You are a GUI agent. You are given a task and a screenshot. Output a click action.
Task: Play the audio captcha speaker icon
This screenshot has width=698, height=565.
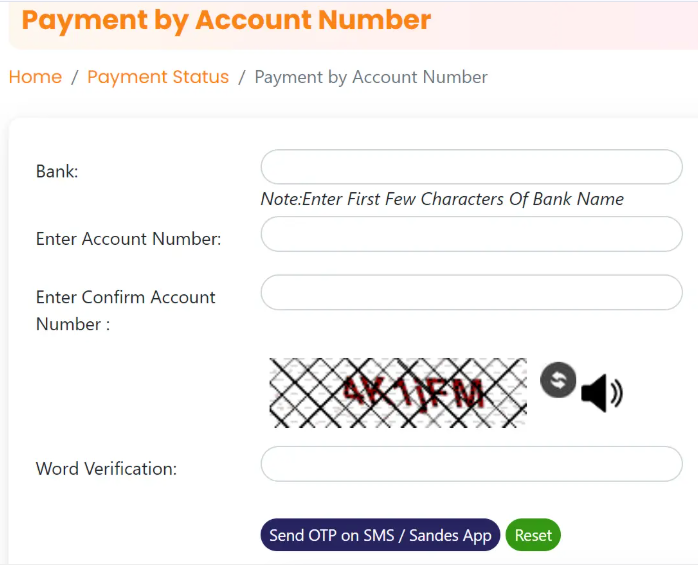[600, 393]
